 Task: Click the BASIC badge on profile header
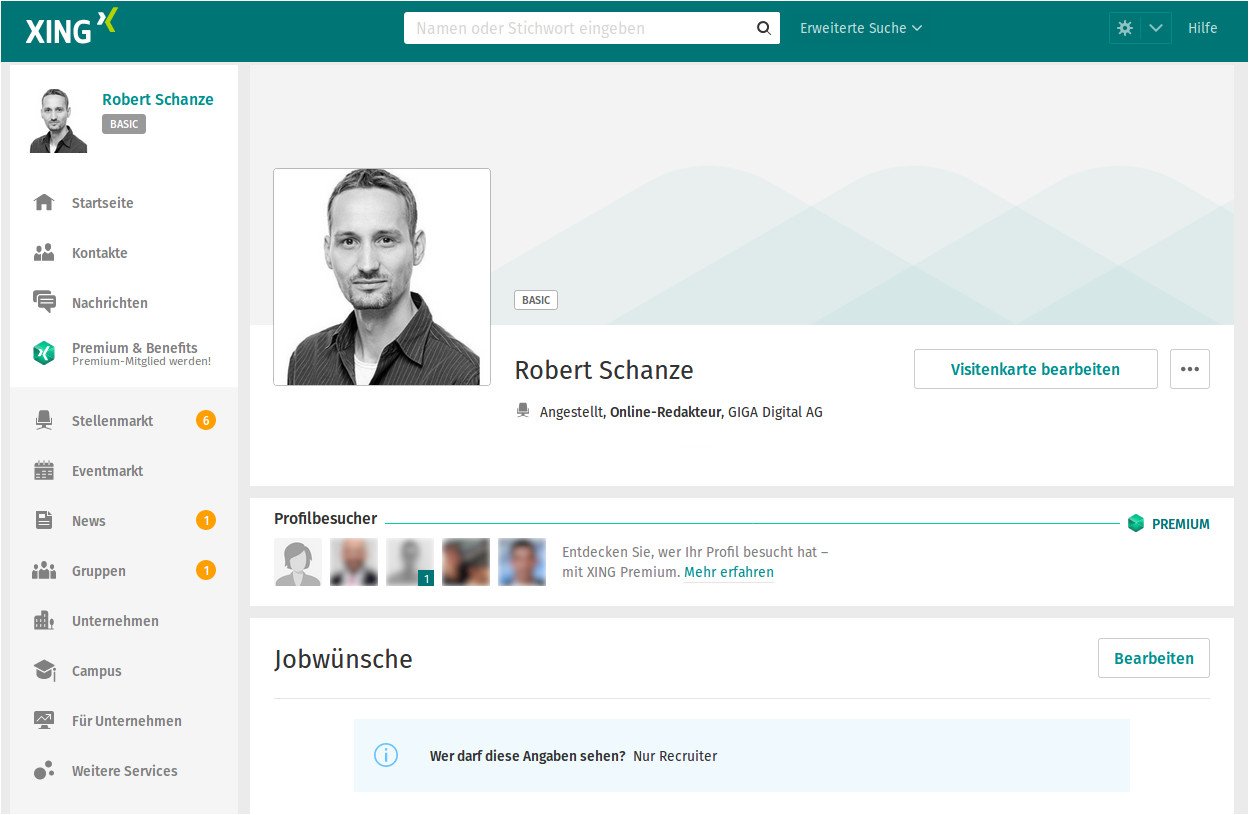(x=536, y=300)
